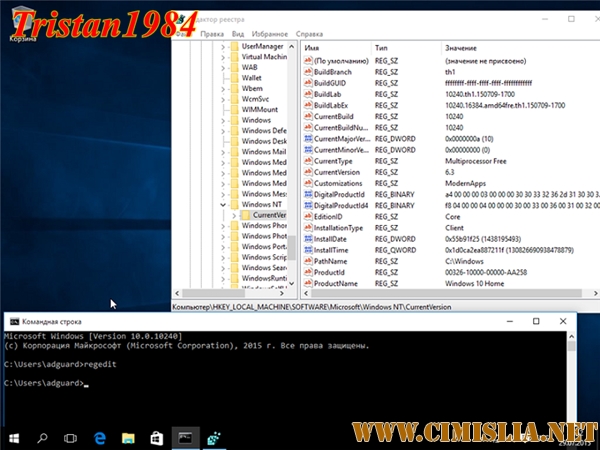Open the Правка menu
600x450 pixels.
pyautogui.click(x=212, y=33)
